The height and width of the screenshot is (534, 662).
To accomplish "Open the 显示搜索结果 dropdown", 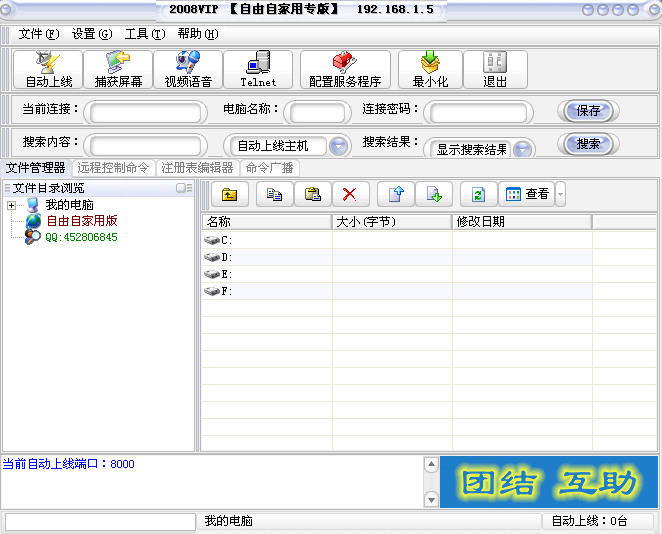I will [523, 149].
